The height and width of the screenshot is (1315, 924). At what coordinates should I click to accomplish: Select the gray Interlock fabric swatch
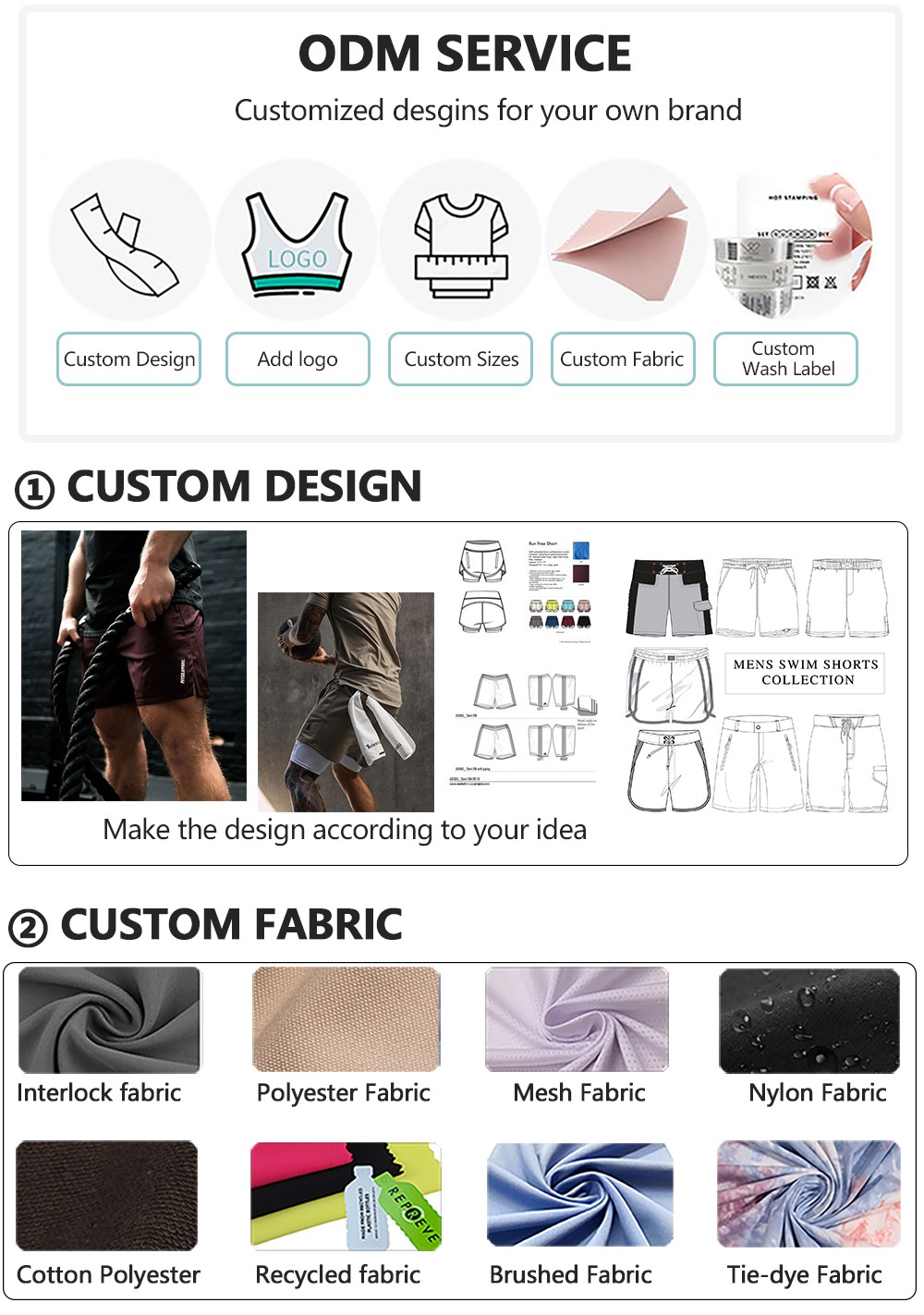(x=109, y=1020)
